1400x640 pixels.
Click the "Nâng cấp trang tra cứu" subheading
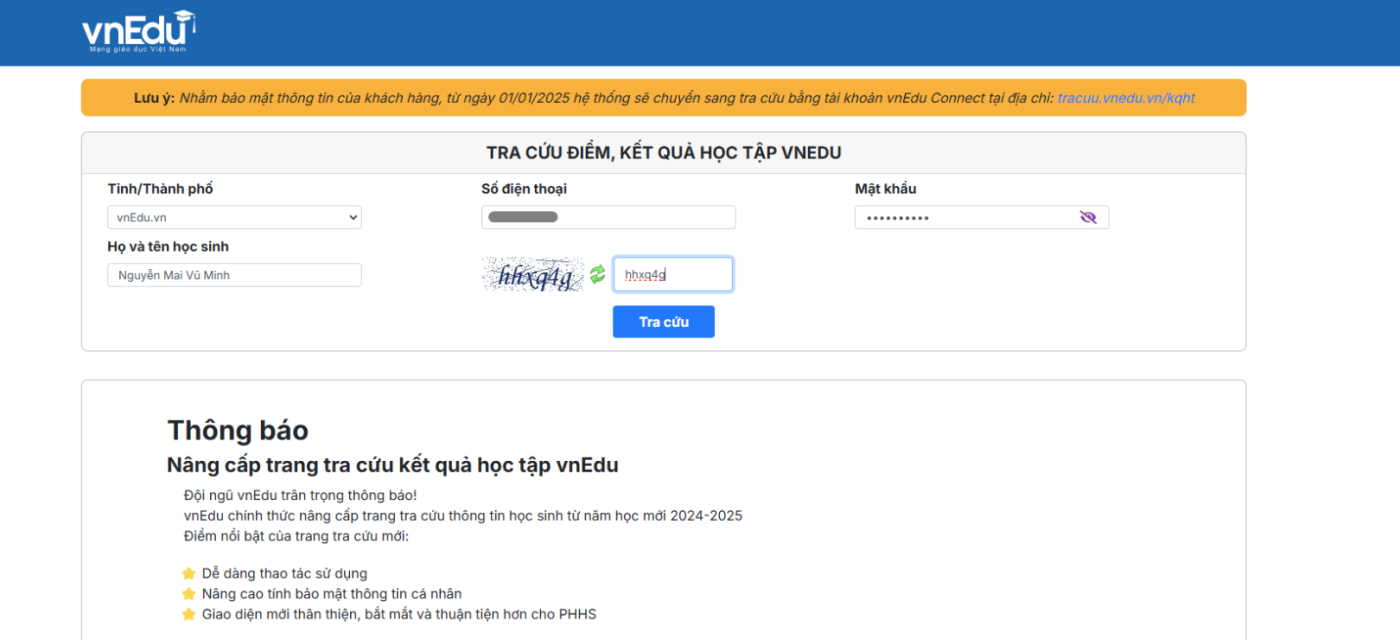click(x=392, y=465)
